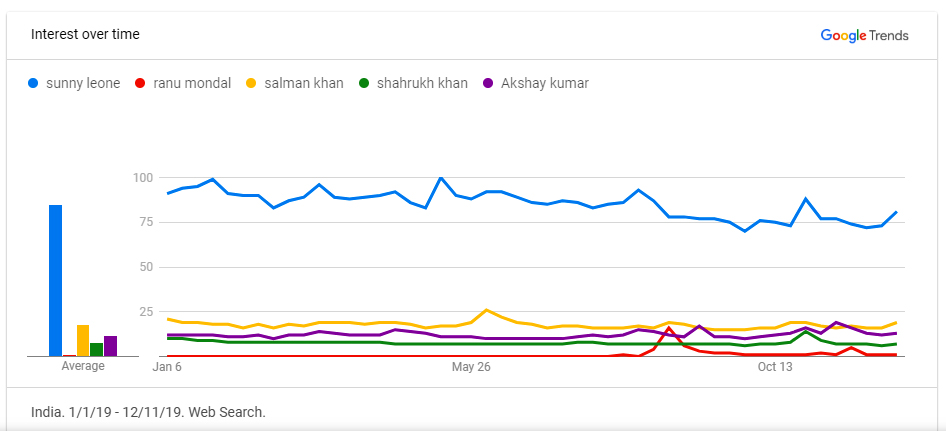946x431 pixels.
Task: Click the Oct 13 axis label
Action: pos(775,367)
